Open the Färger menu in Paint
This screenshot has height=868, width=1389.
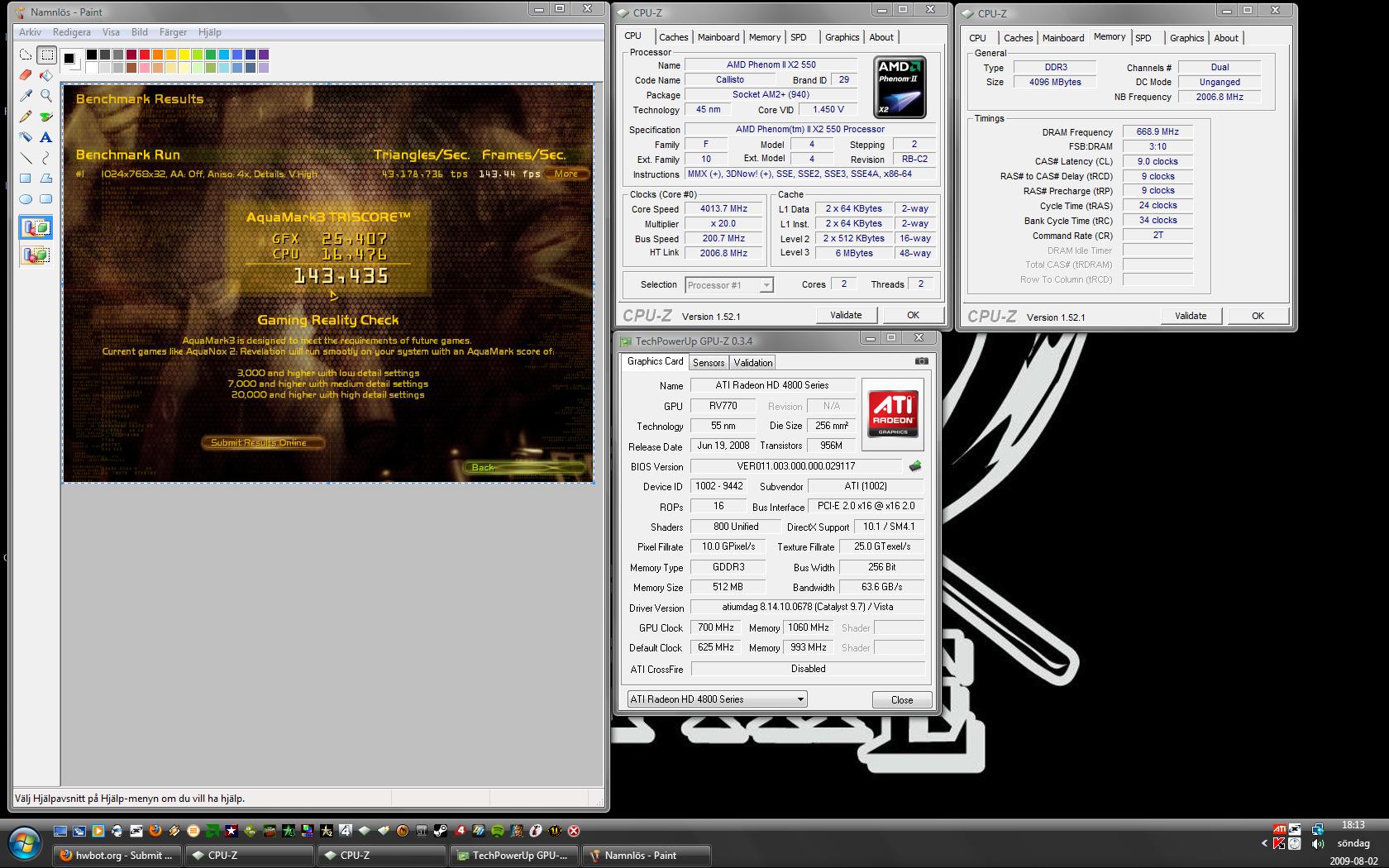(x=173, y=32)
